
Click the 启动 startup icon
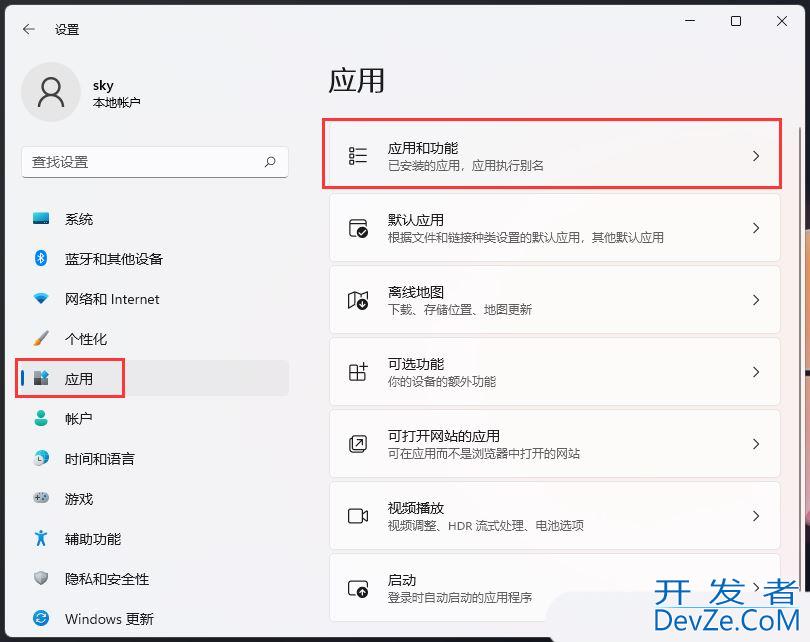(x=357, y=588)
